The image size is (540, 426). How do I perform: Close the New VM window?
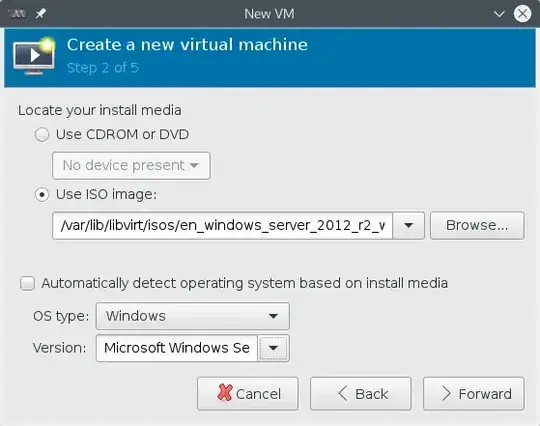pyautogui.click(x=522, y=14)
